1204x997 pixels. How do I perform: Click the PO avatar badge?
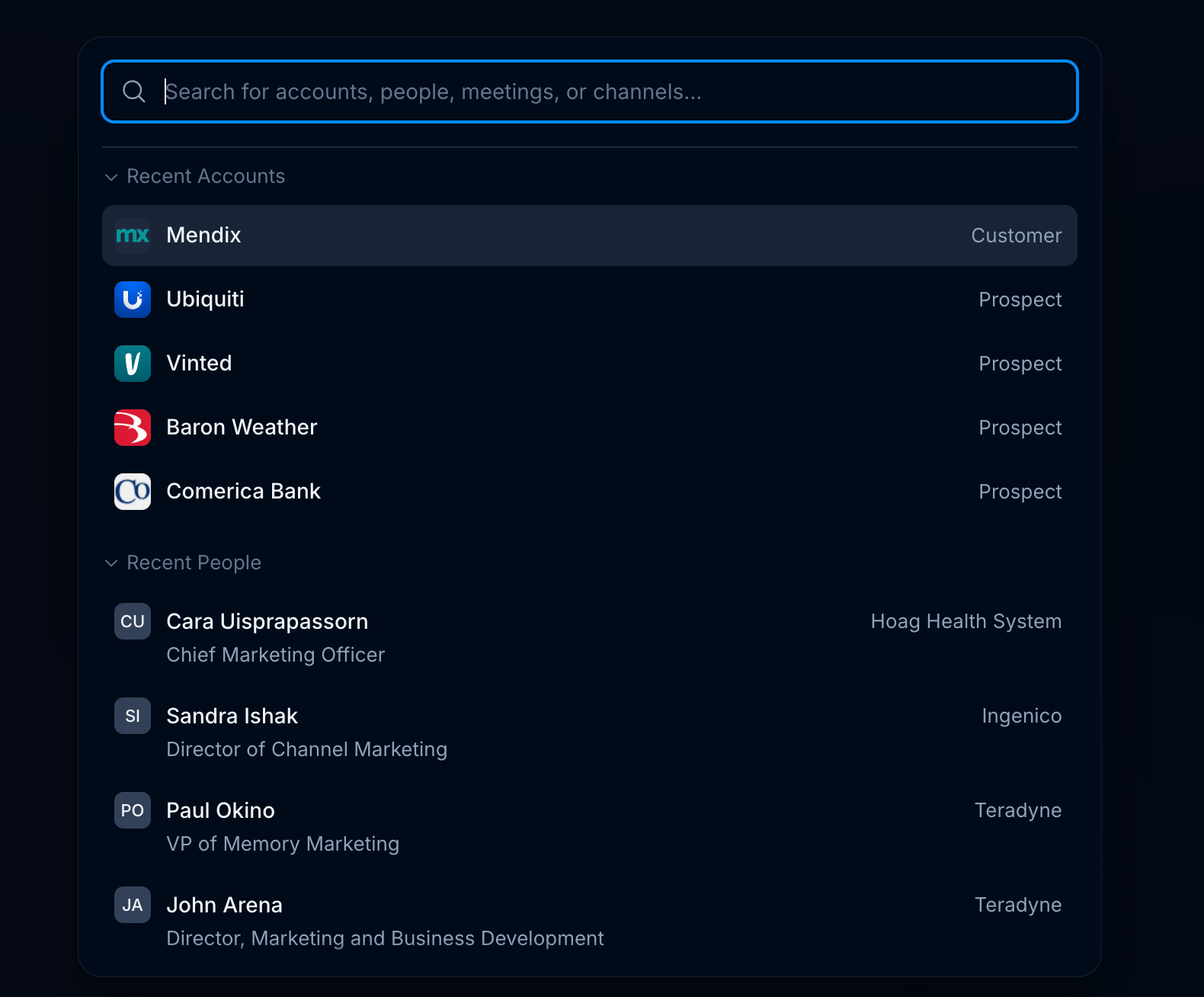(x=133, y=810)
